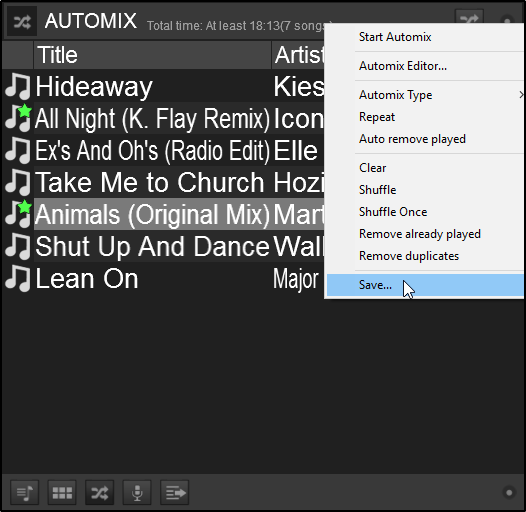Sort list by the Title column header
The width and height of the screenshot is (526, 512).
[x=152, y=55]
